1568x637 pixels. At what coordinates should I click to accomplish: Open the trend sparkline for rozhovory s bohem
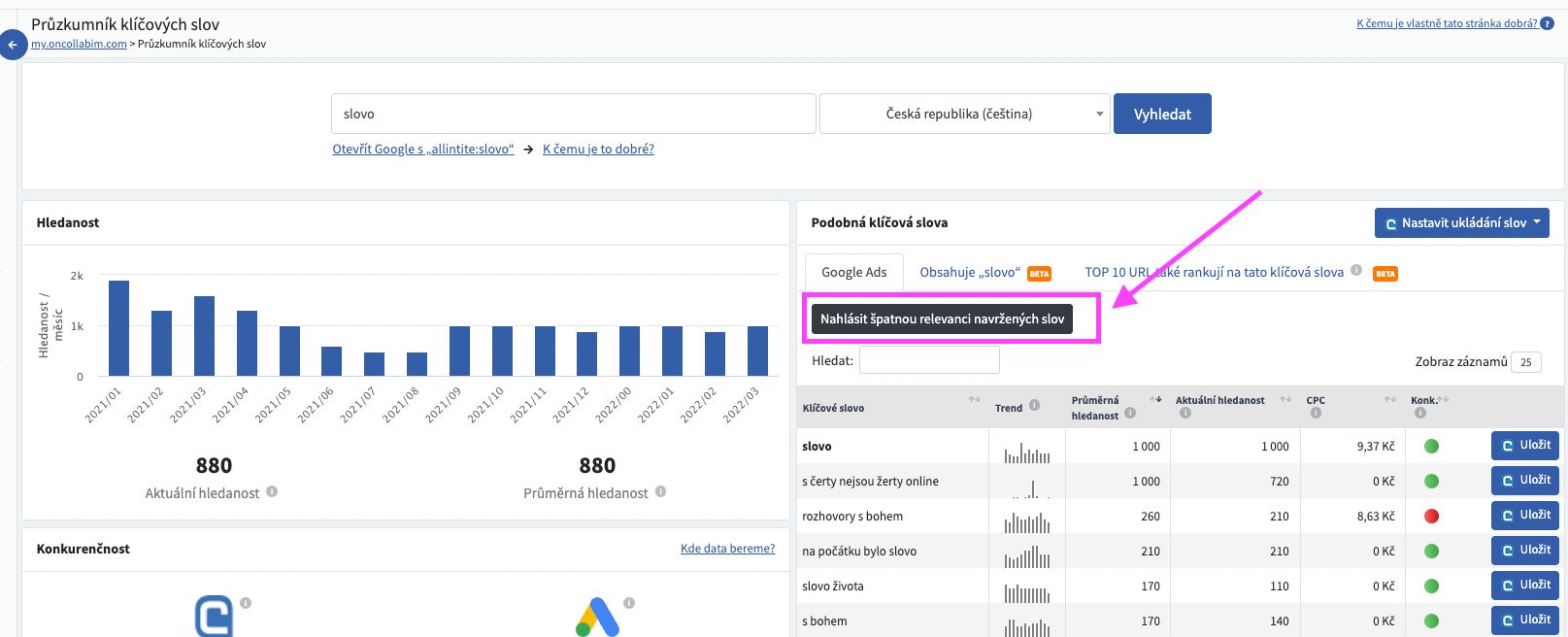(x=1027, y=521)
